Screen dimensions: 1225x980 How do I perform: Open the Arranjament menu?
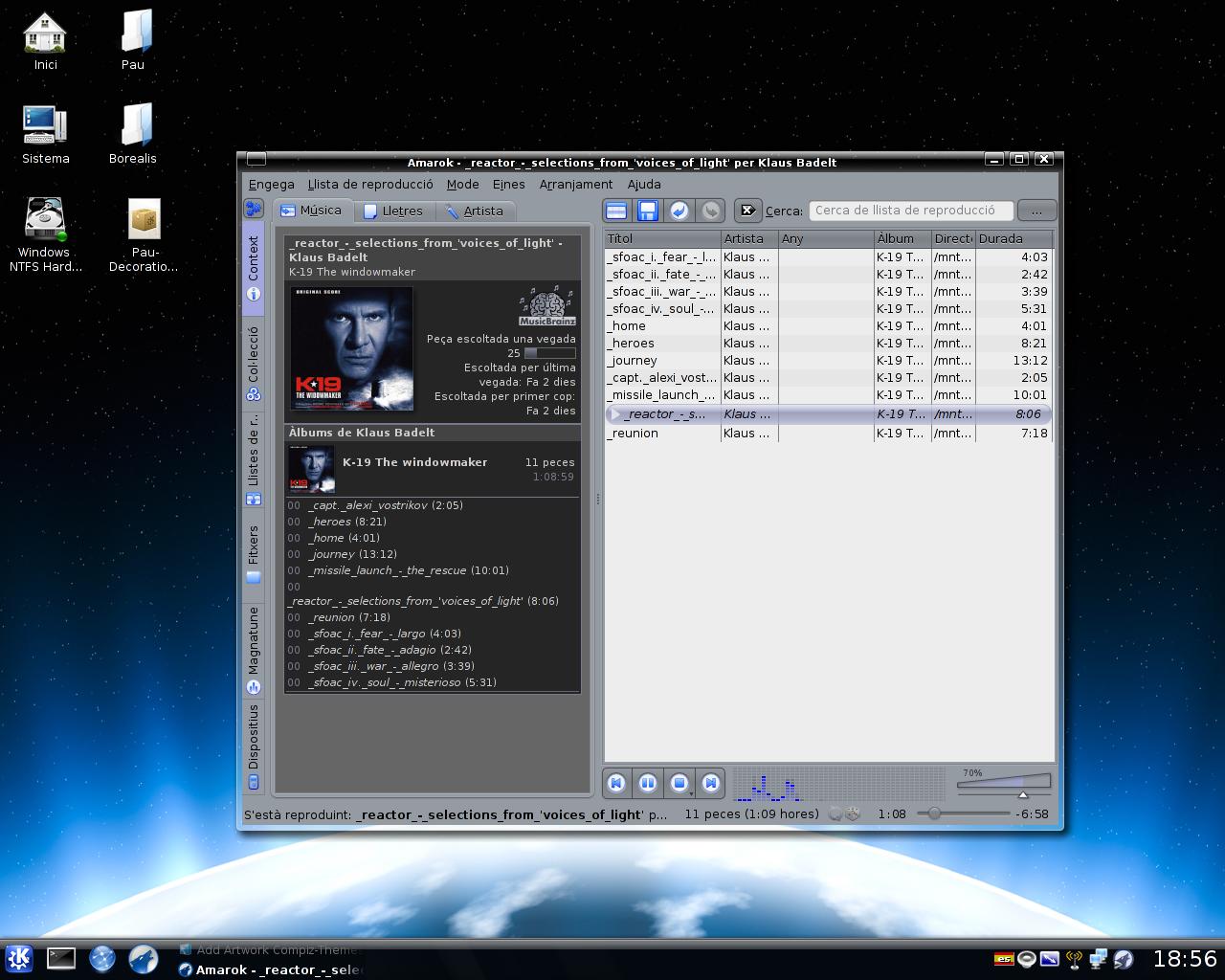coord(576,184)
